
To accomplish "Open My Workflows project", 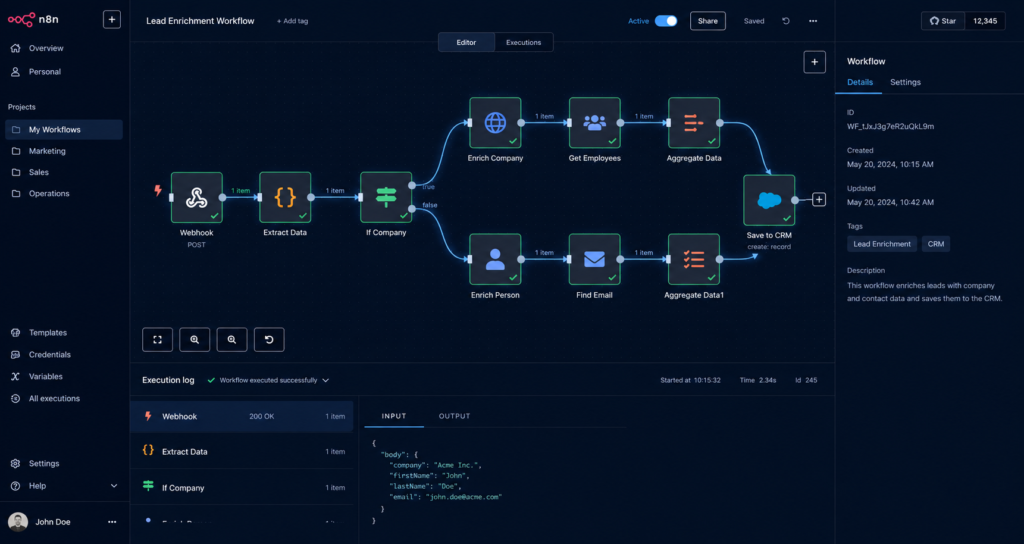I will click(64, 129).
